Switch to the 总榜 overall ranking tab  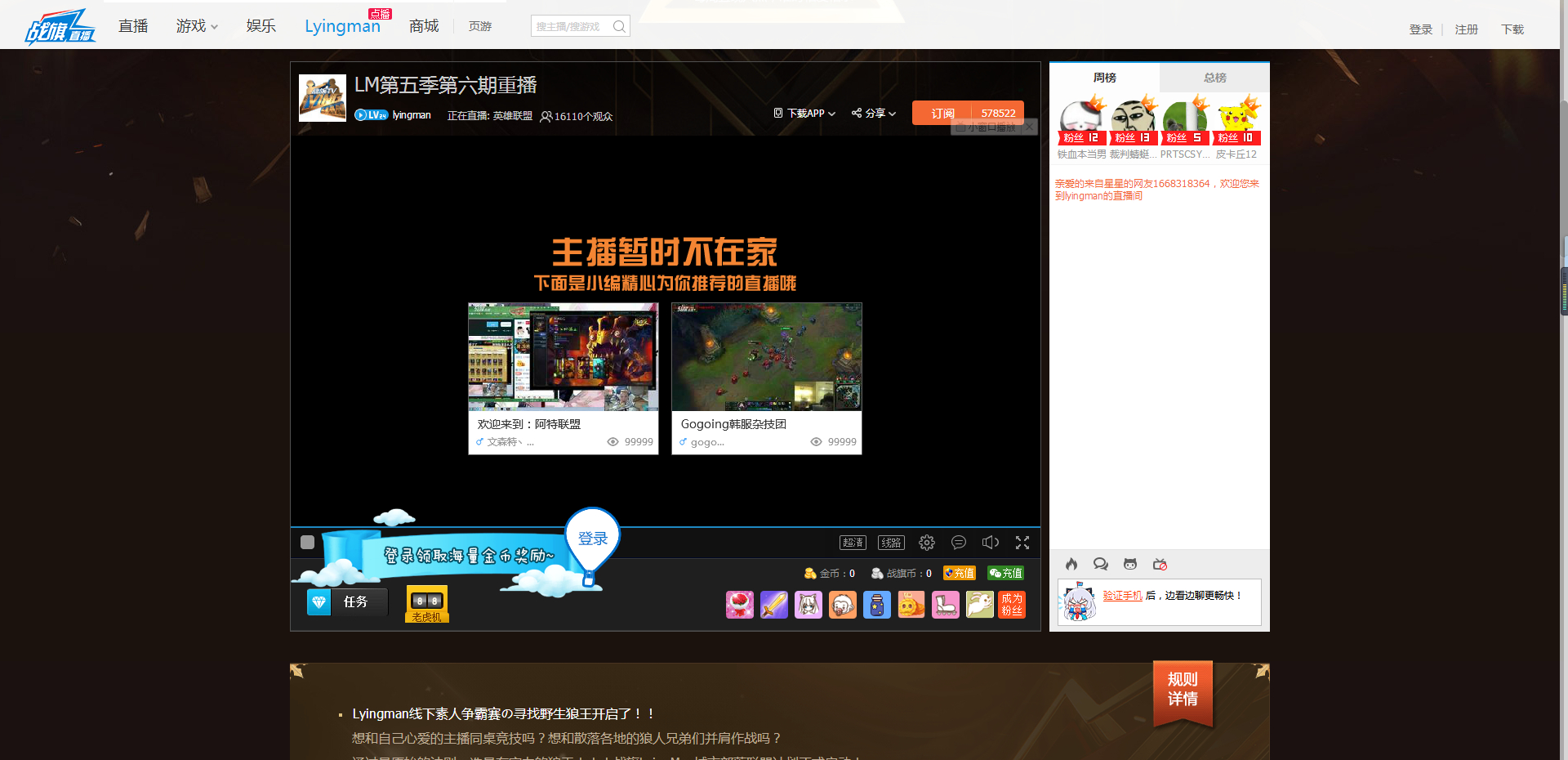pyautogui.click(x=1214, y=78)
